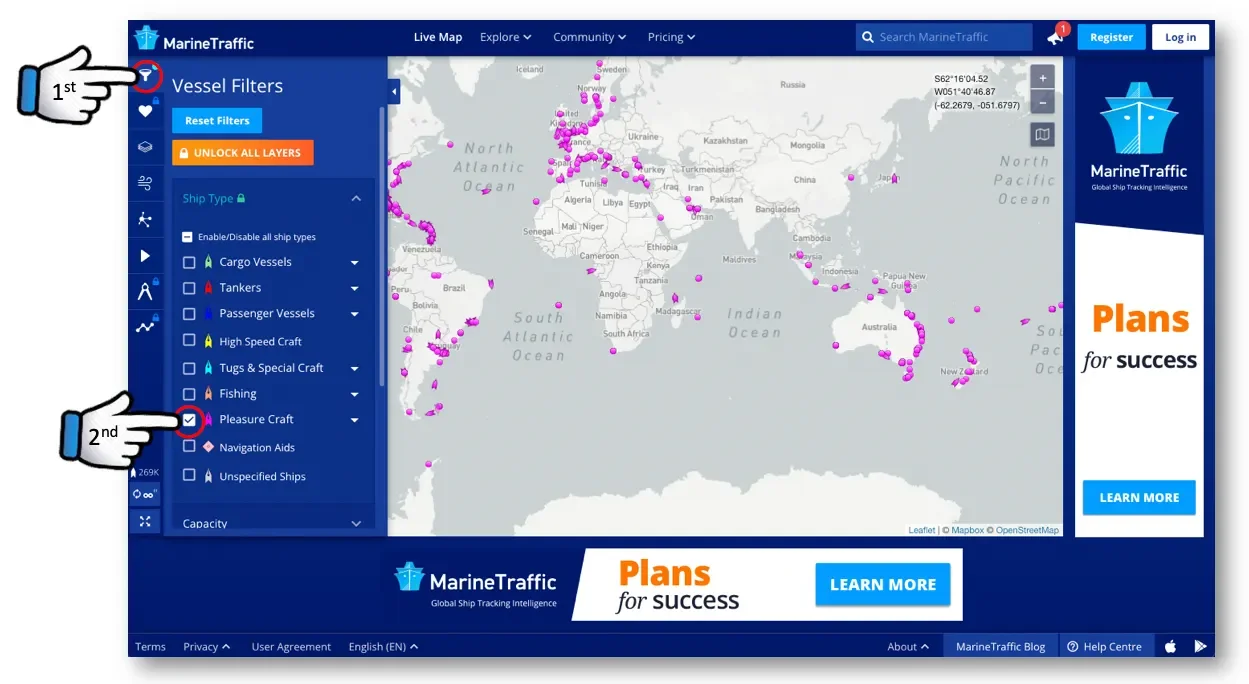This screenshot has height=684, width=1249.
Task: Open the route trend chart icon in the sidebar
Action: pos(145,327)
